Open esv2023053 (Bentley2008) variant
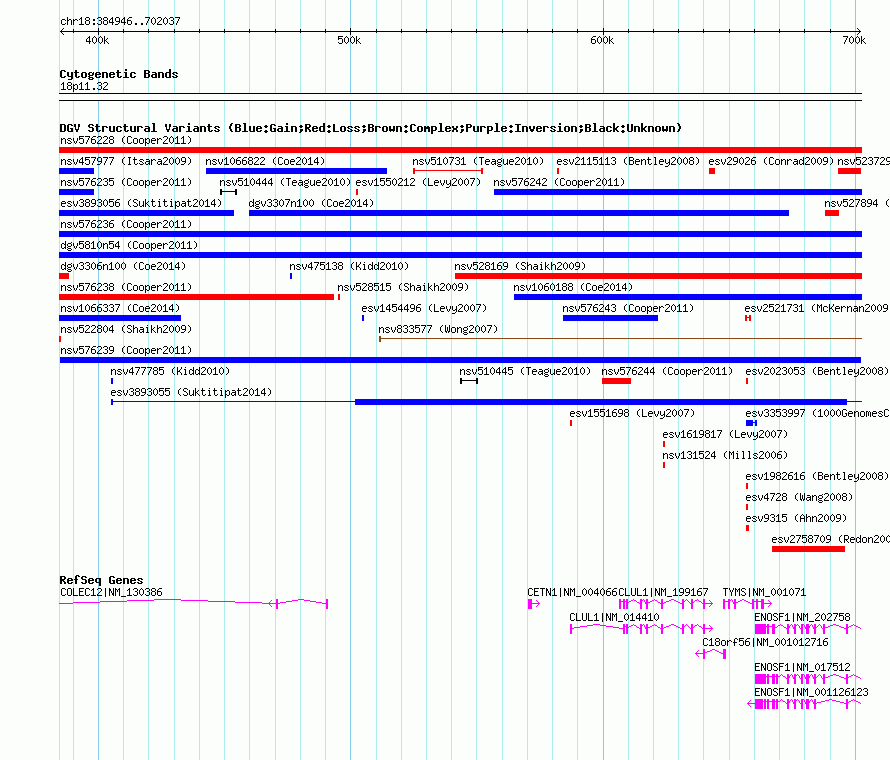Viewport: 890px width, 760px height. tap(747, 381)
